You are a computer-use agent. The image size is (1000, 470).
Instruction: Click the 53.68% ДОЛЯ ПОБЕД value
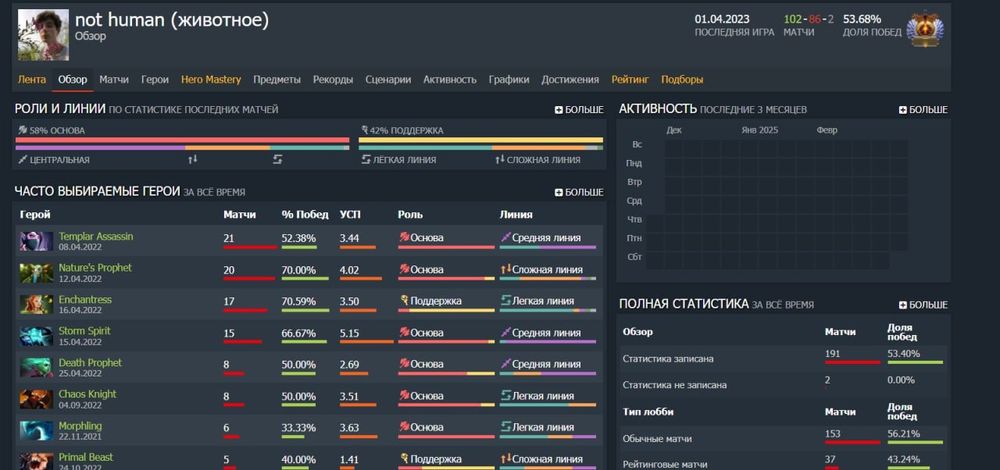pos(862,19)
